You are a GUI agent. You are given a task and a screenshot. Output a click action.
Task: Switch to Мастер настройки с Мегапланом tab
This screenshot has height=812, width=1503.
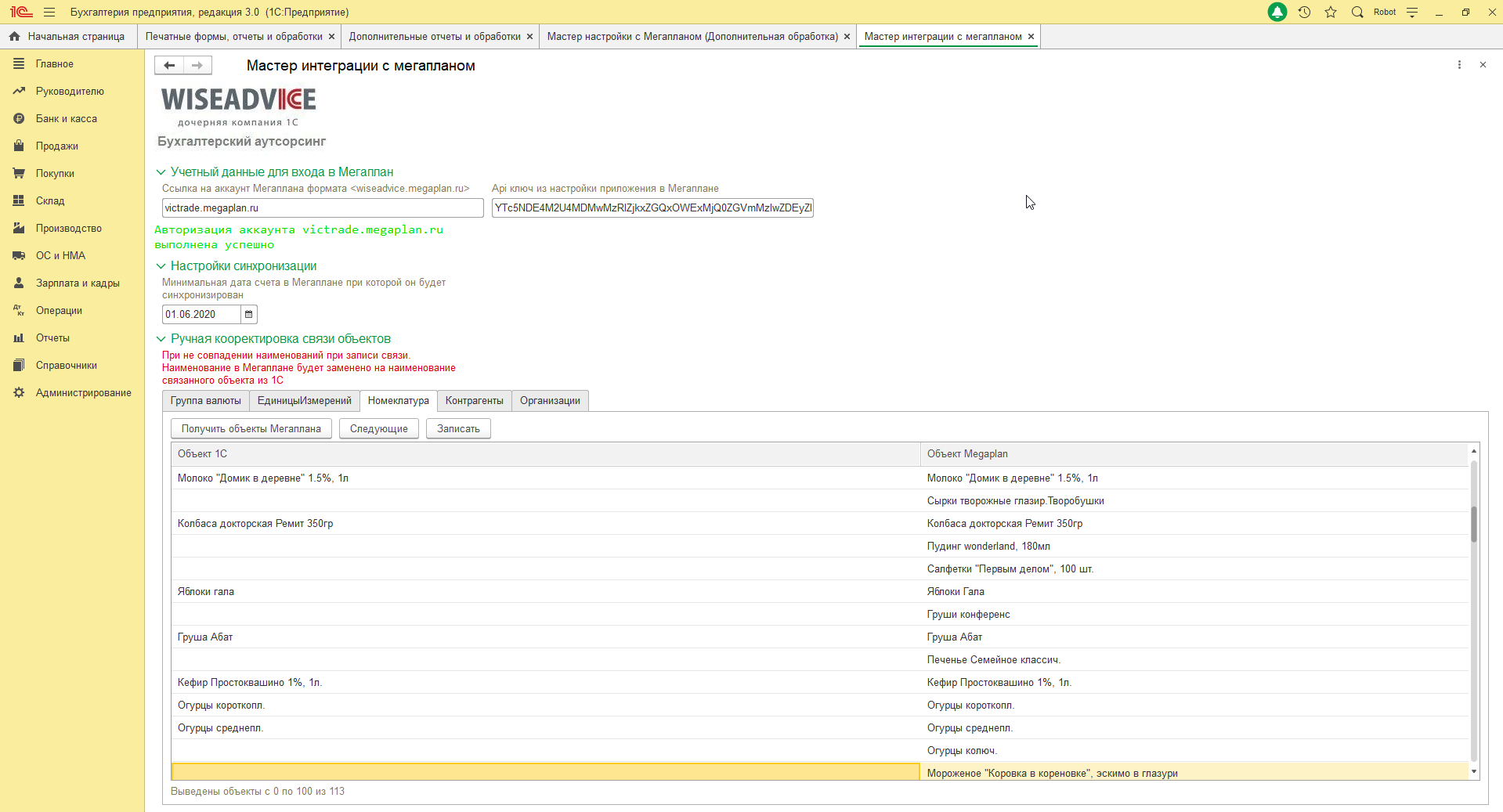point(692,36)
